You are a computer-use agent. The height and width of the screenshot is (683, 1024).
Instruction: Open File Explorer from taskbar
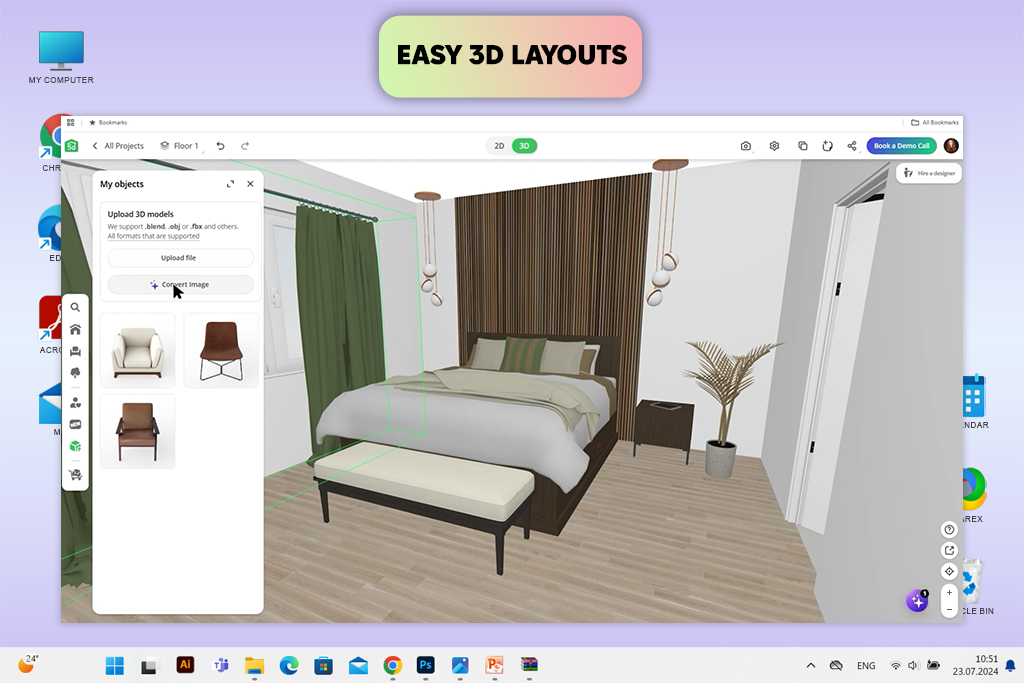click(254, 665)
